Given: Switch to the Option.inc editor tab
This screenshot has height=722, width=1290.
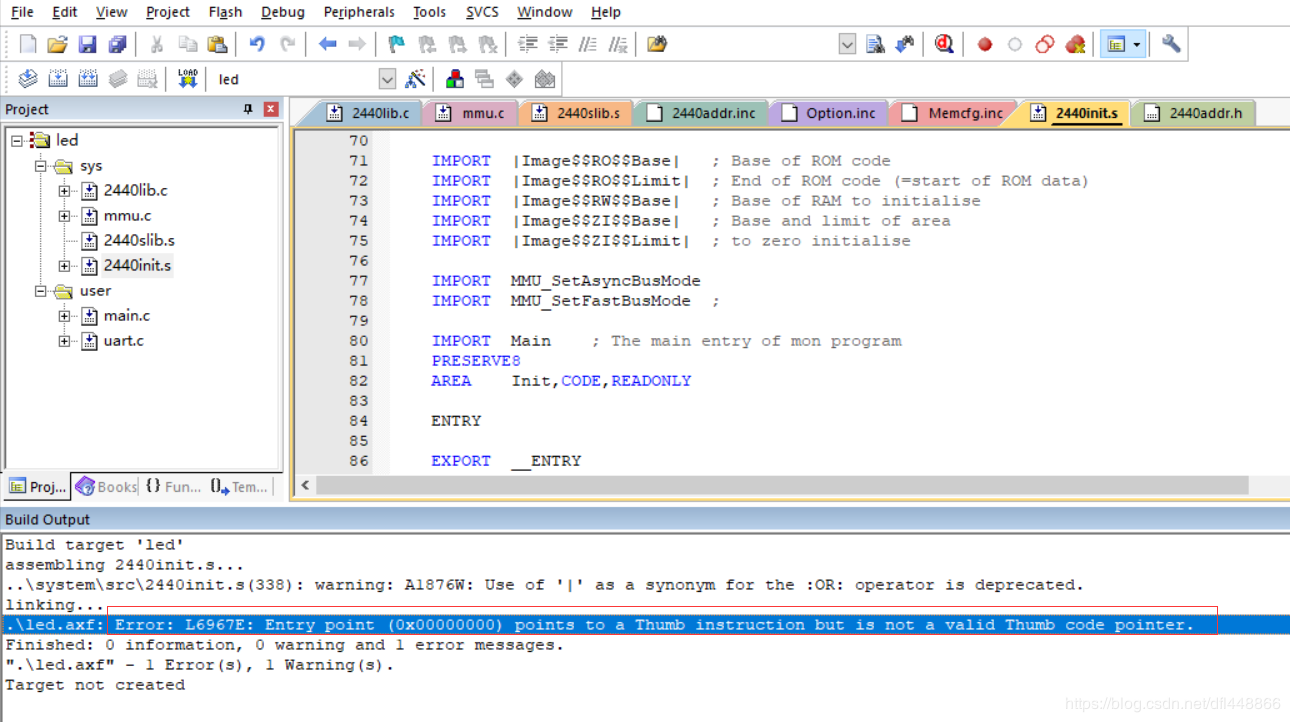Looking at the screenshot, I should [829, 113].
